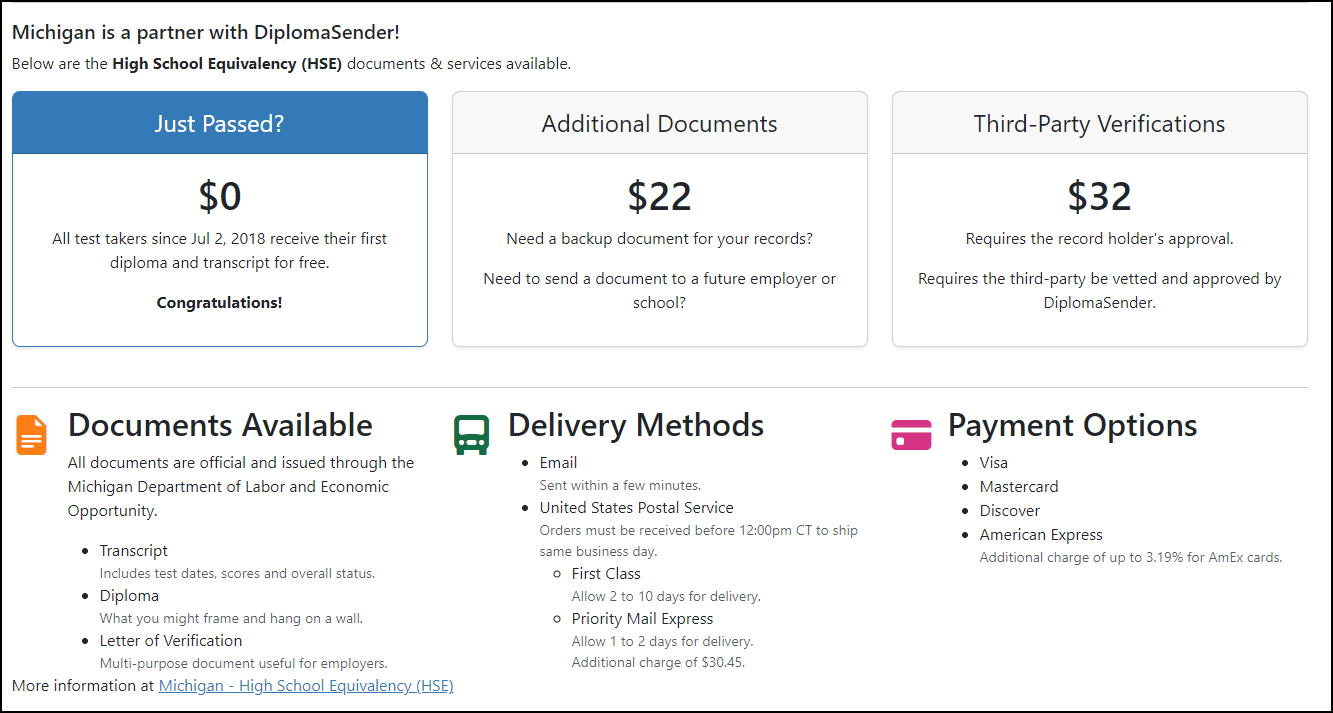The image size is (1333, 713).
Task: Click the American Express payment option
Action: pyautogui.click(x=1041, y=535)
